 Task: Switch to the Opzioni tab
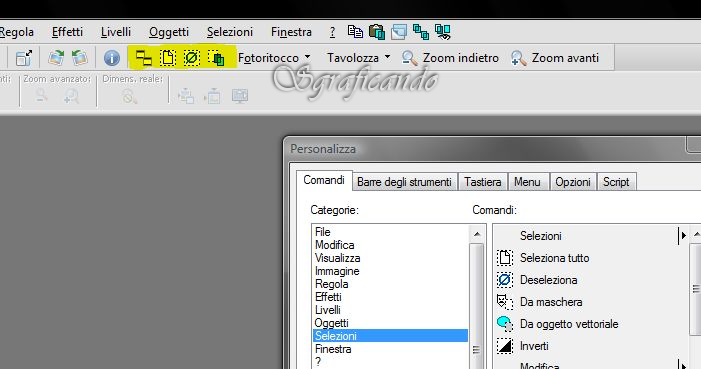click(x=573, y=182)
